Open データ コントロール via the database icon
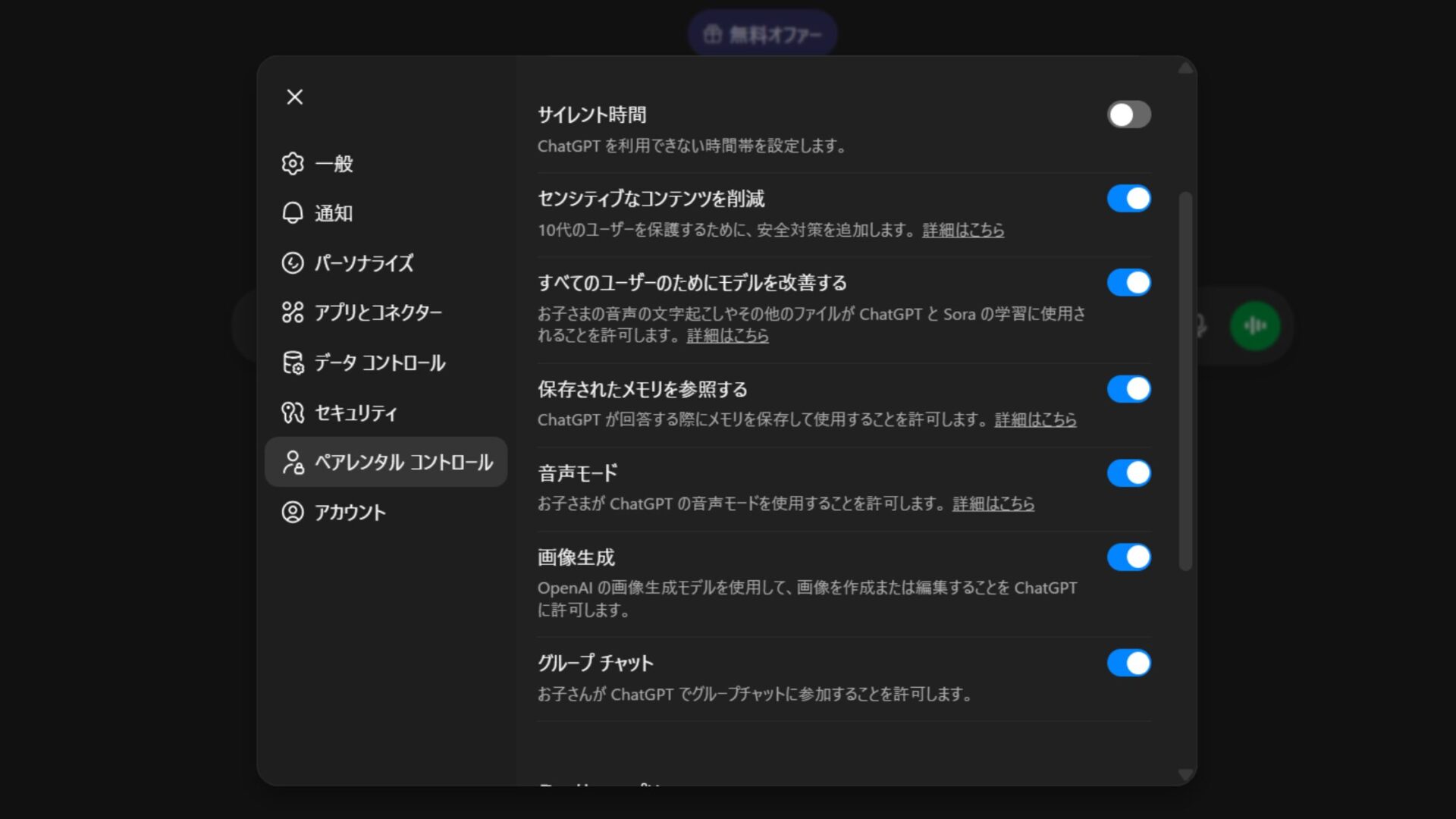The image size is (1456, 819). tap(293, 362)
